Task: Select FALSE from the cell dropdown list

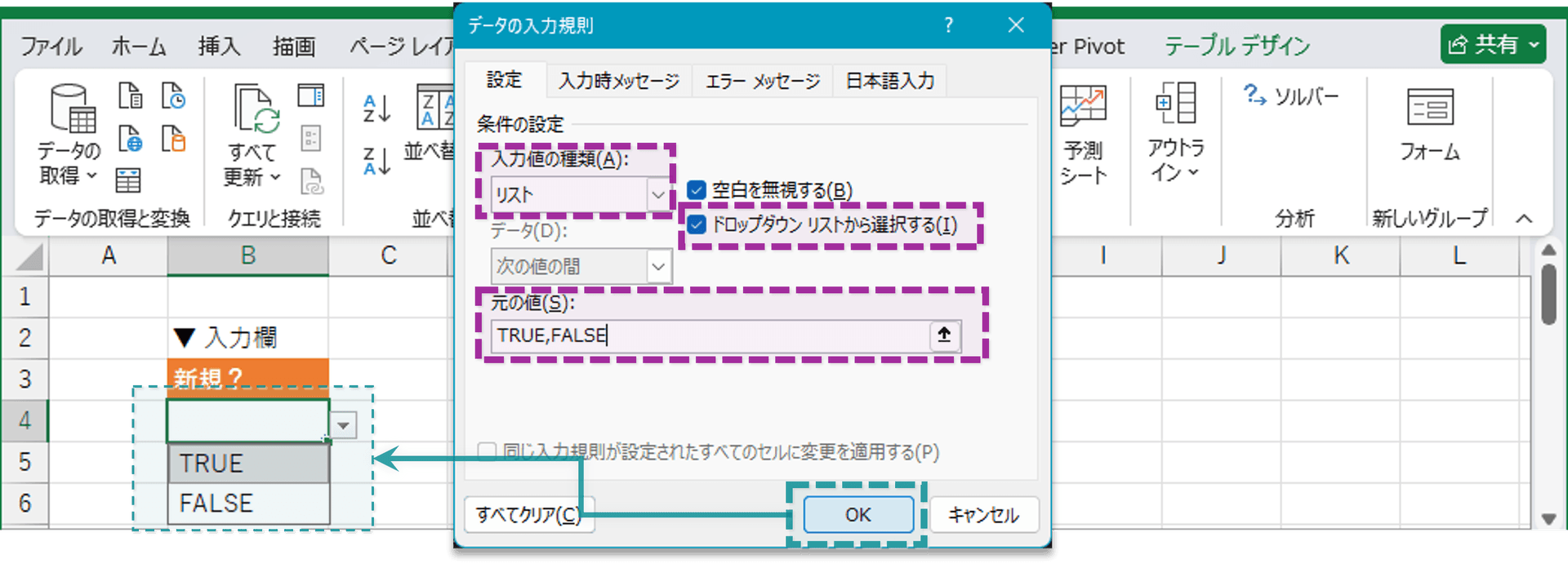Action: (x=249, y=503)
